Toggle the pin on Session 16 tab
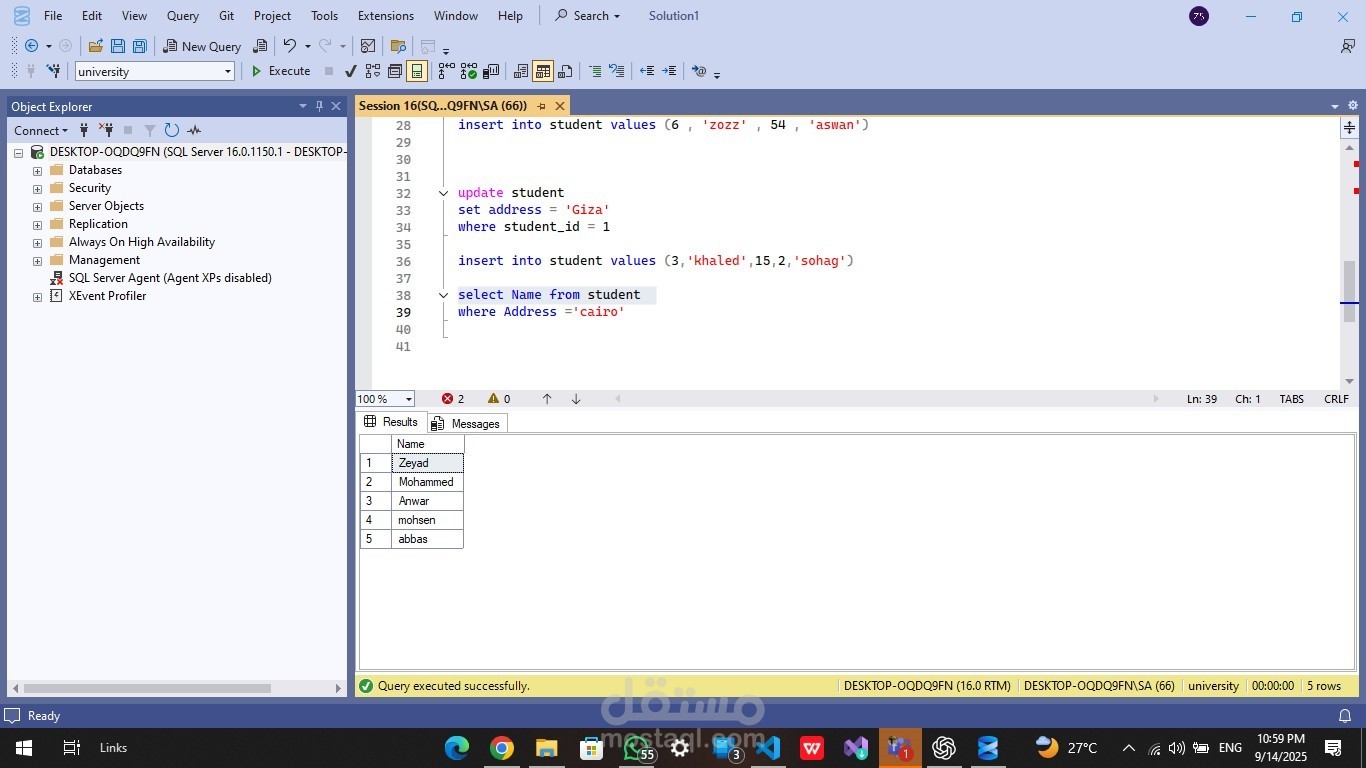Image resolution: width=1366 pixels, height=768 pixels. pyautogui.click(x=541, y=106)
